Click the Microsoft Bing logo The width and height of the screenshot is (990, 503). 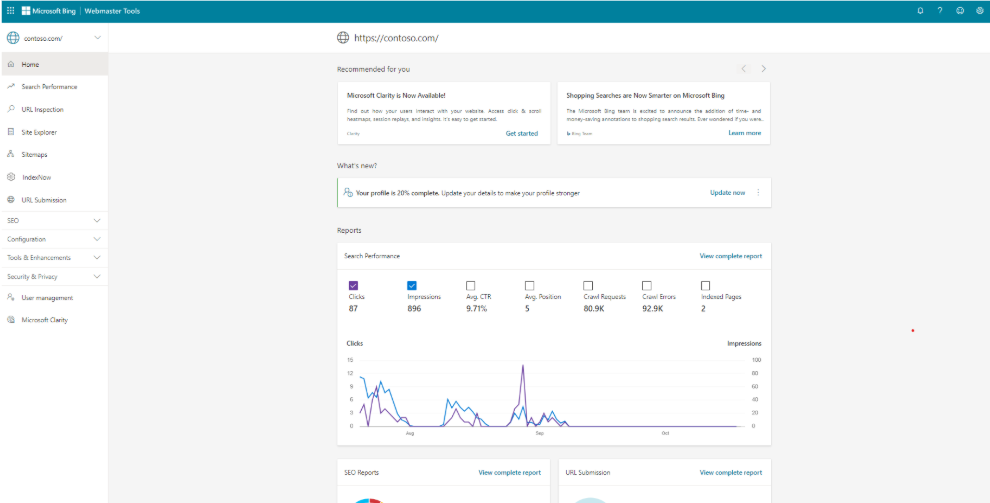click(48, 11)
